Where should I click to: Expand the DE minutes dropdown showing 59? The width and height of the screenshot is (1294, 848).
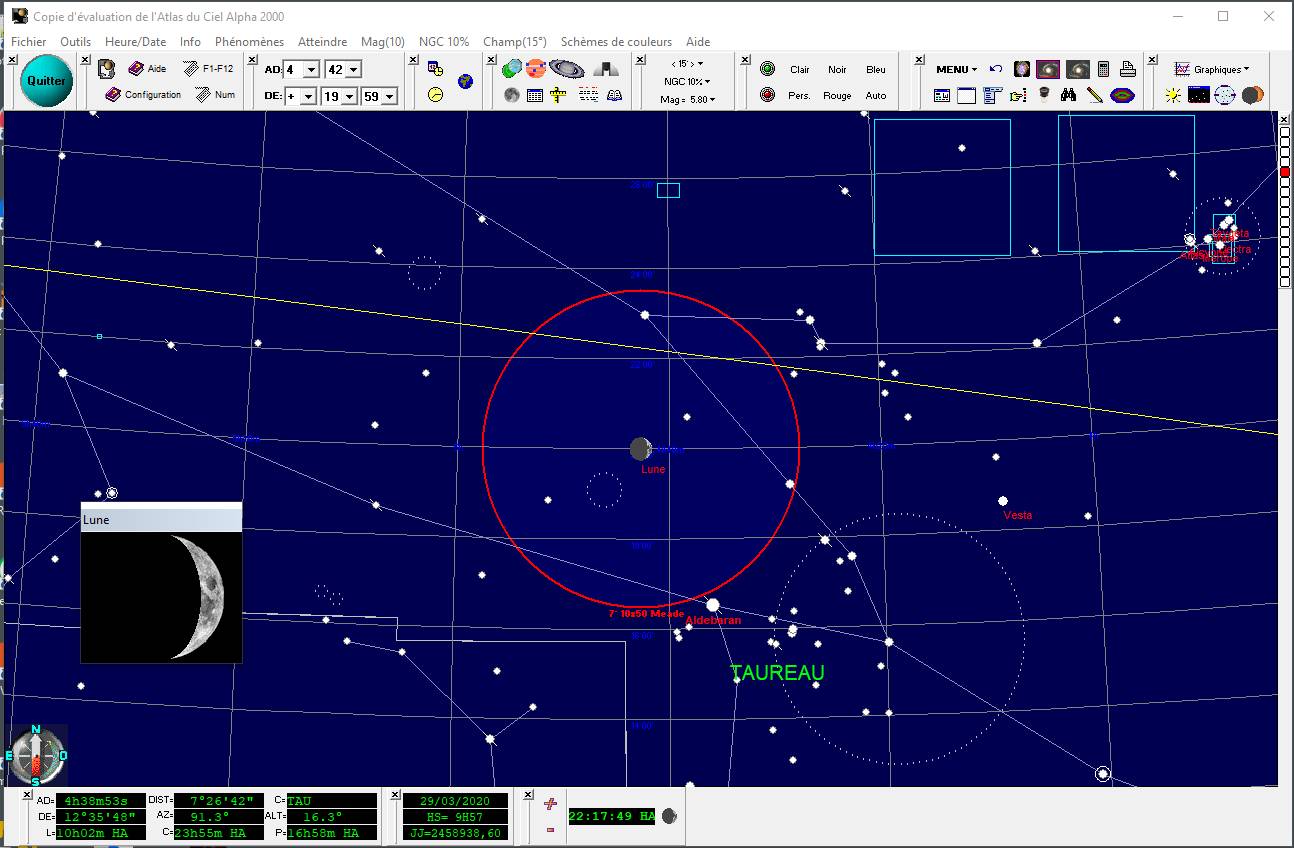click(x=389, y=96)
